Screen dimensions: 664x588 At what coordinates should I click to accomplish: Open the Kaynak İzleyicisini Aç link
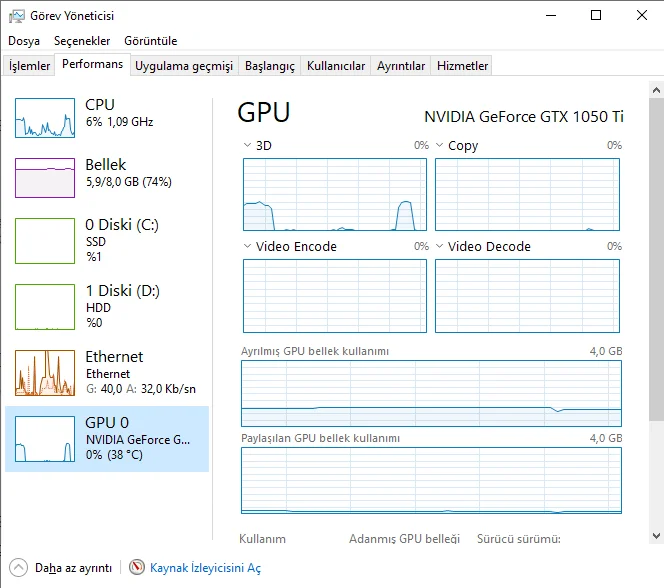[205, 568]
